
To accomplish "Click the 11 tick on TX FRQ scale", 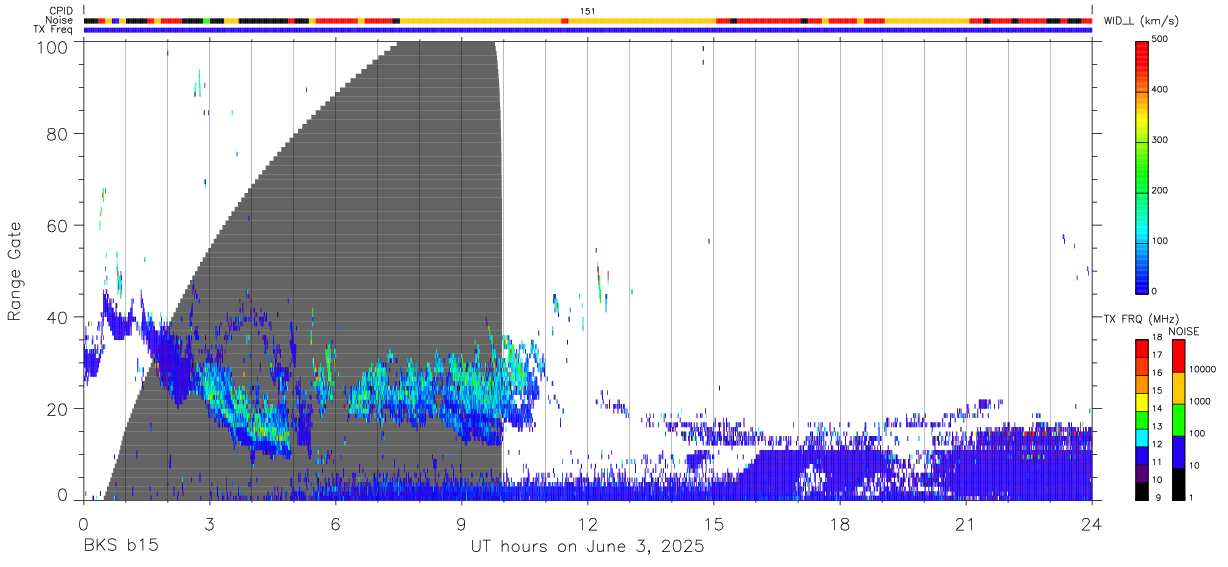I will point(1157,462).
